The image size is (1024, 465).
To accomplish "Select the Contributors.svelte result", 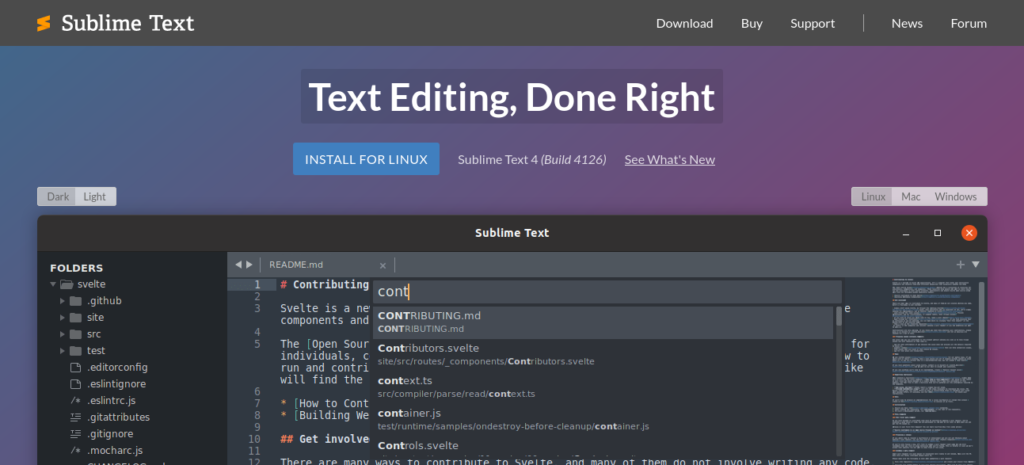I will click(x=603, y=355).
